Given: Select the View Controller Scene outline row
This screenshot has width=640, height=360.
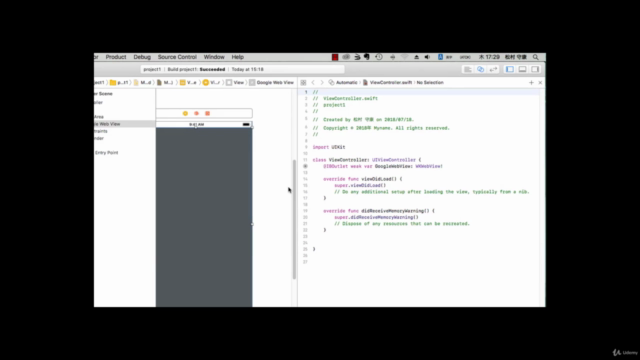Looking at the screenshot, I should [124, 94].
